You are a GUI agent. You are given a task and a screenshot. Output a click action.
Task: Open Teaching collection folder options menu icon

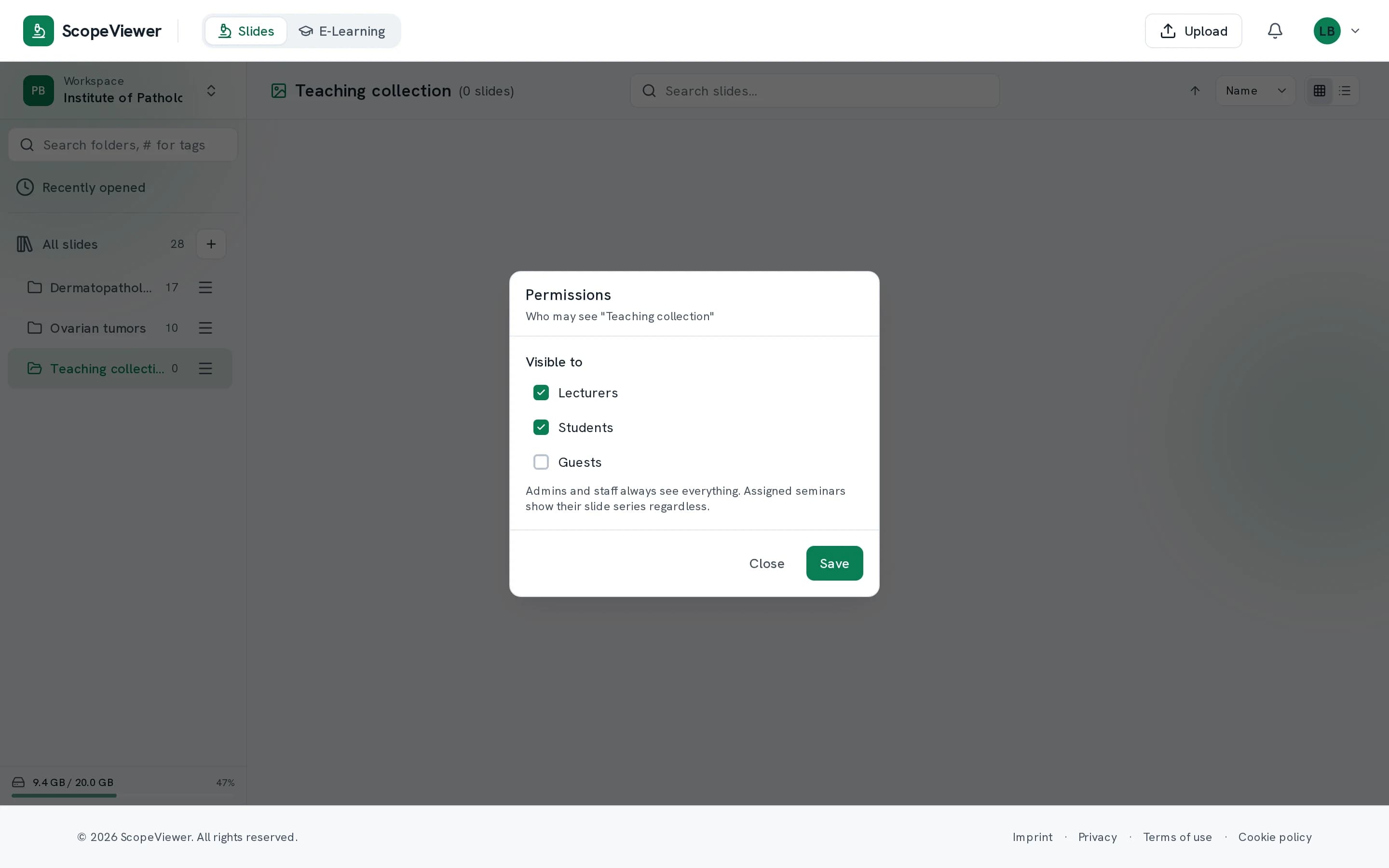coord(205,368)
